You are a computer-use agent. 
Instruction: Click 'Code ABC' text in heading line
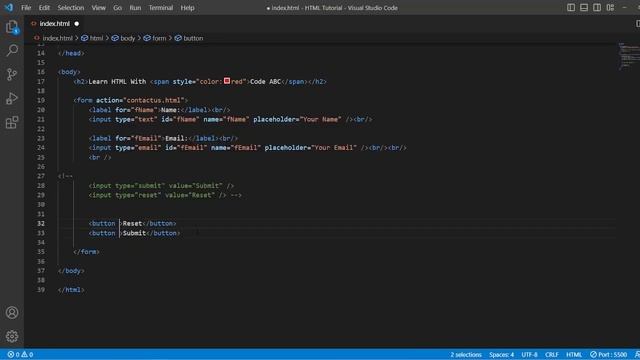click(x=265, y=82)
